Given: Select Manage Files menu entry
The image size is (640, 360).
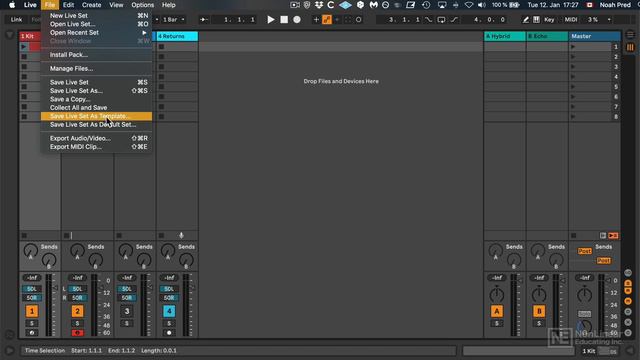Looking at the screenshot, I should tap(96, 69).
